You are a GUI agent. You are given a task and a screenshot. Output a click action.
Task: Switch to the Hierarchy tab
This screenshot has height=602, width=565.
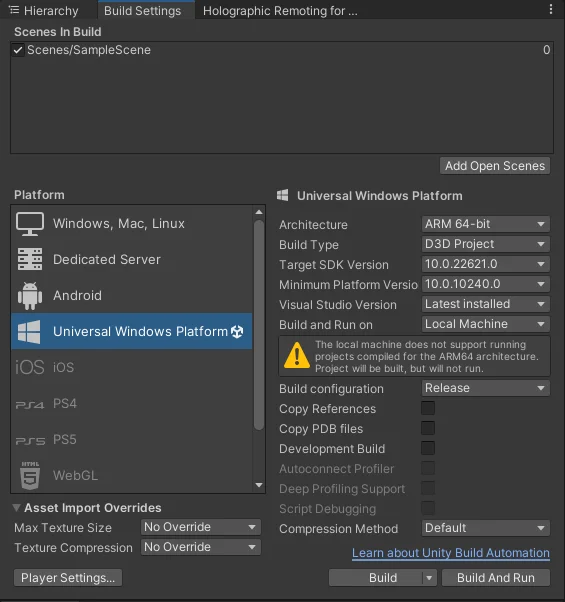44,10
